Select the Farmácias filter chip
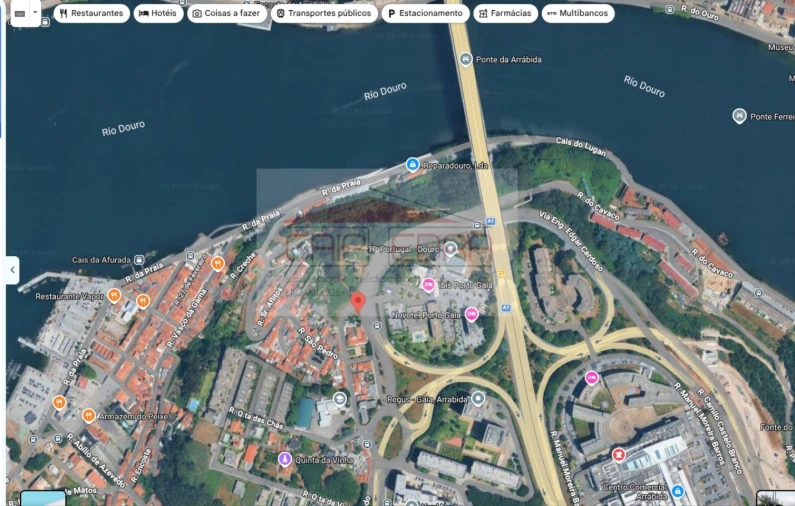The width and height of the screenshot is (795, 506). click(505, 13)
